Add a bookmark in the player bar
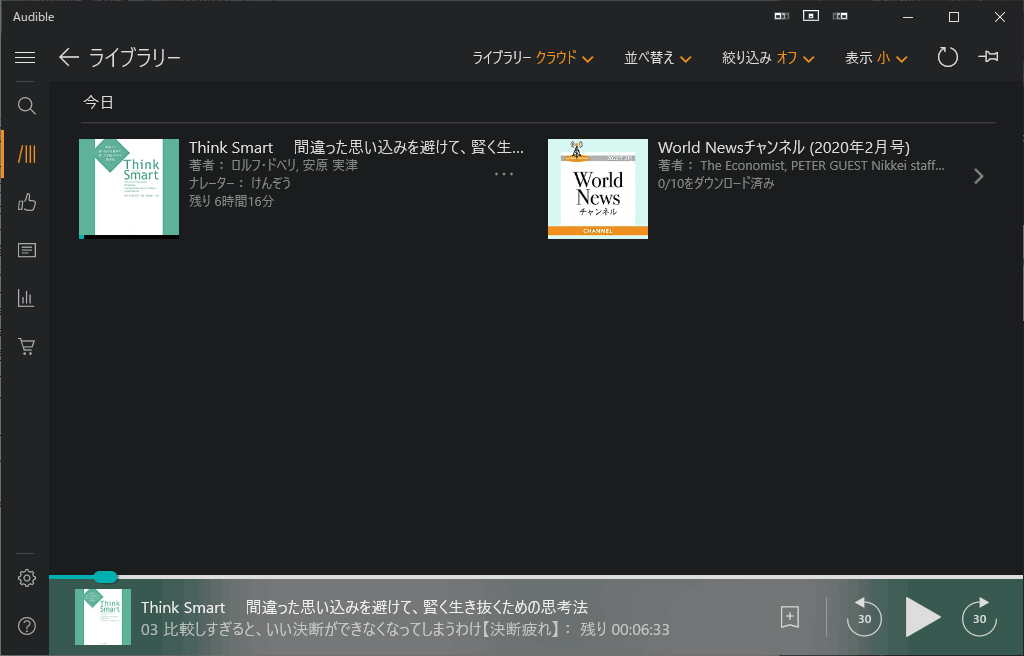Viewport: 1024px width, 656px height. (790, 617)
